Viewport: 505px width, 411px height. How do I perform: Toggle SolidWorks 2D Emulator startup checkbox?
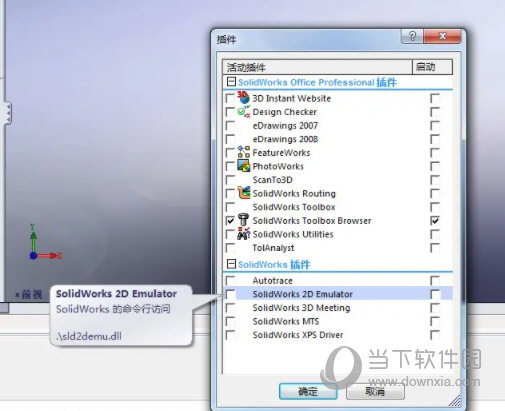pyautogui.click(x=435, y=294)
